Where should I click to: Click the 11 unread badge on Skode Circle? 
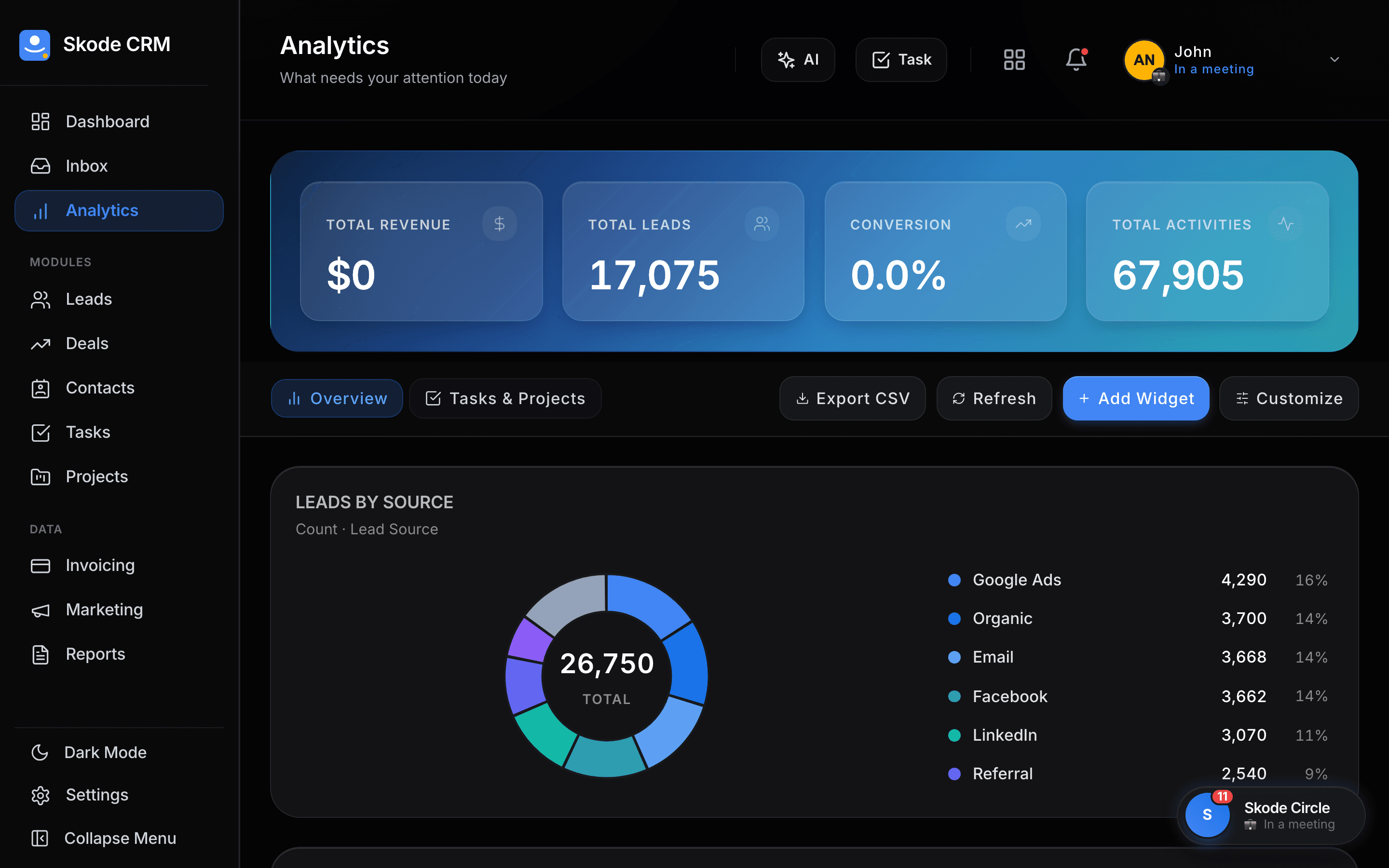tap(1223, 797)
